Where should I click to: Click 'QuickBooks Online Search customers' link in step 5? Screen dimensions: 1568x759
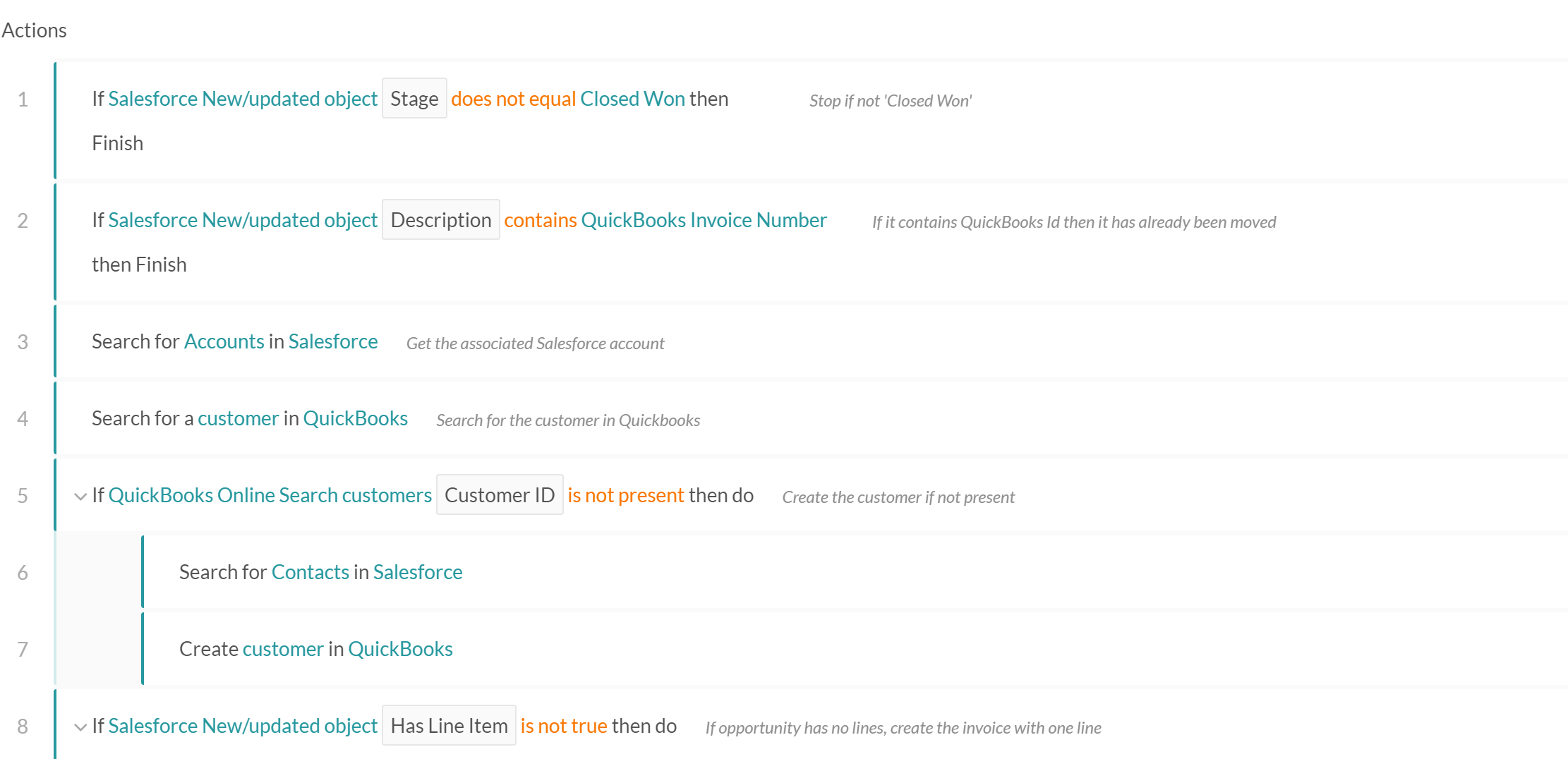pos(270,496)
